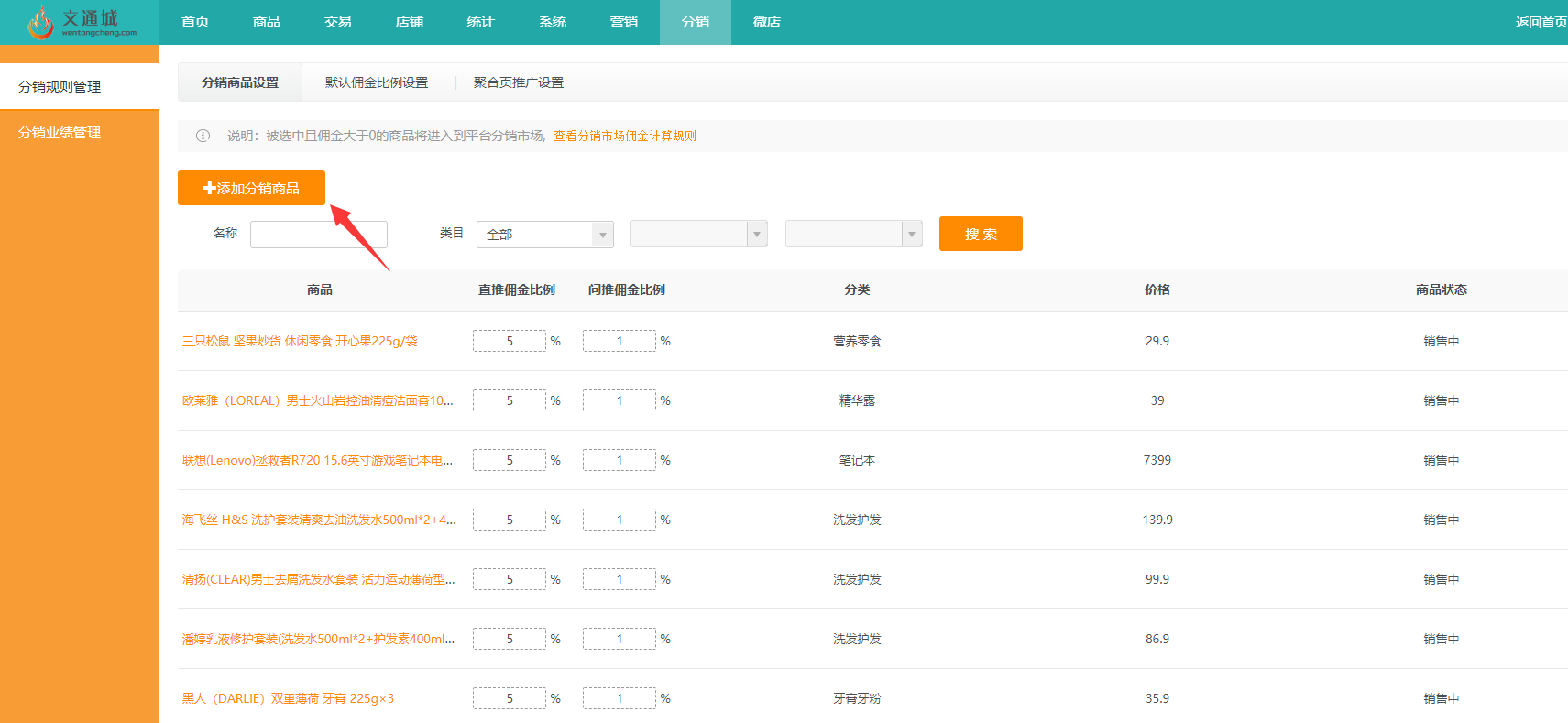1568x723 pixels.
Task: Open the third category dropdown
Action: 854,234
